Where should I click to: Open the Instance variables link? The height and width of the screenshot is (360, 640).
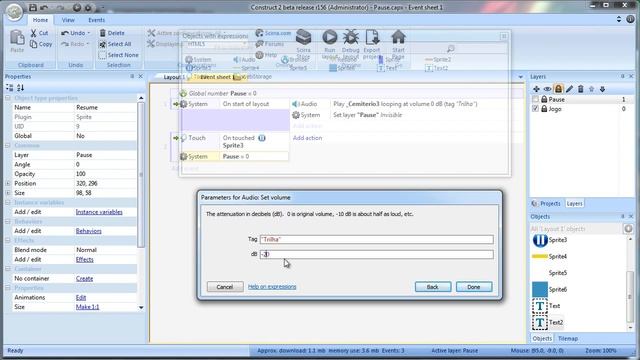99,212
